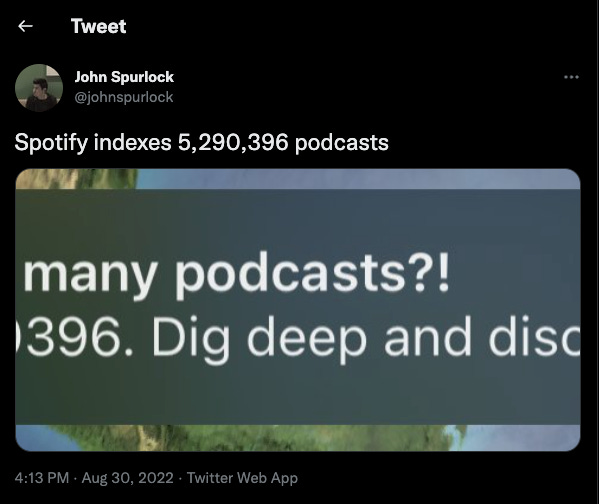Click the '396.' digits inside the image
Screen dimensions: 599x504
(74, 337)
